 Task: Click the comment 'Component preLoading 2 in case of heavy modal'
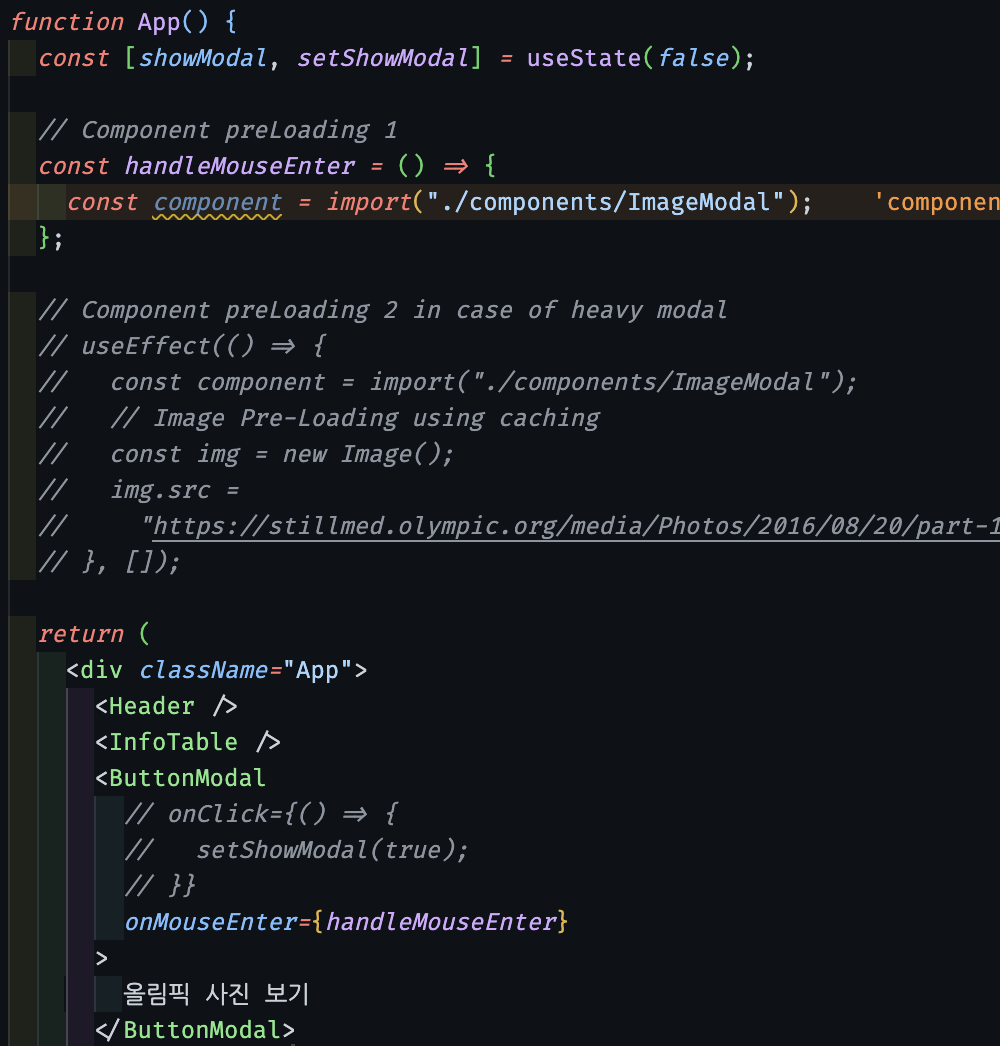click(x=383, y=310)
